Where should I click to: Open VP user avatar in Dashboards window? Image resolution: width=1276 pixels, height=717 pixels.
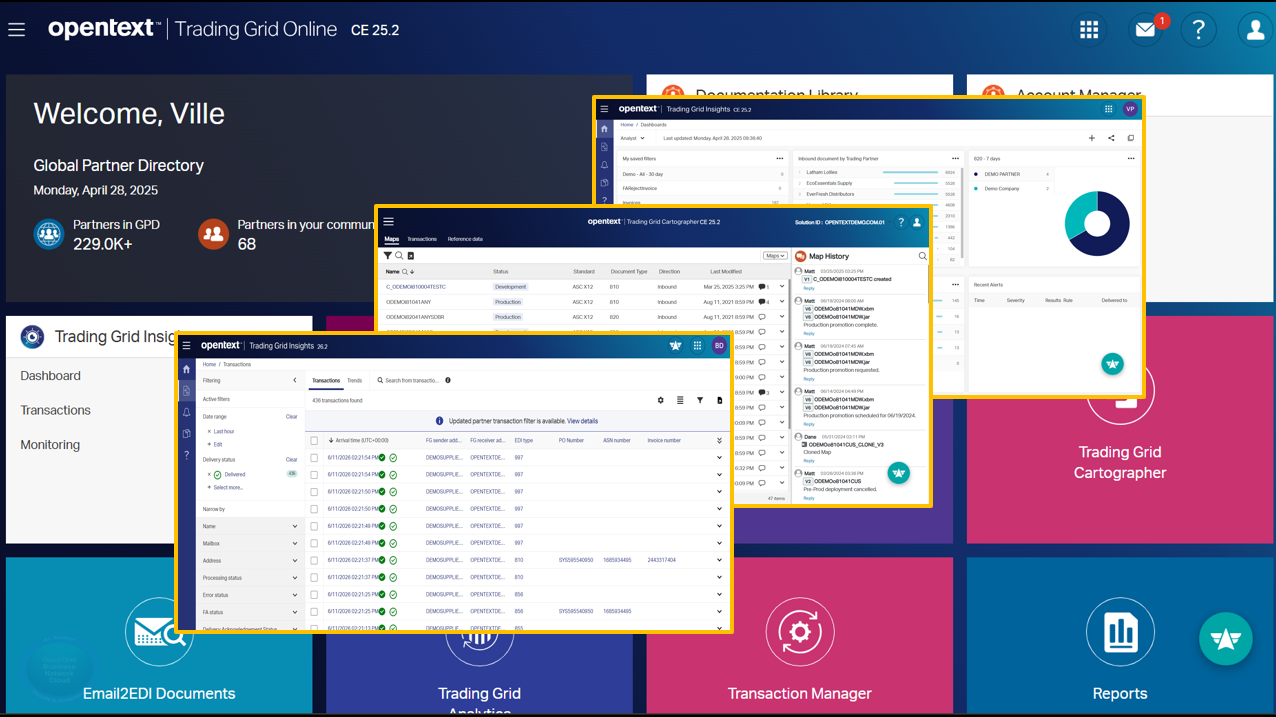tap(1130, 109)
